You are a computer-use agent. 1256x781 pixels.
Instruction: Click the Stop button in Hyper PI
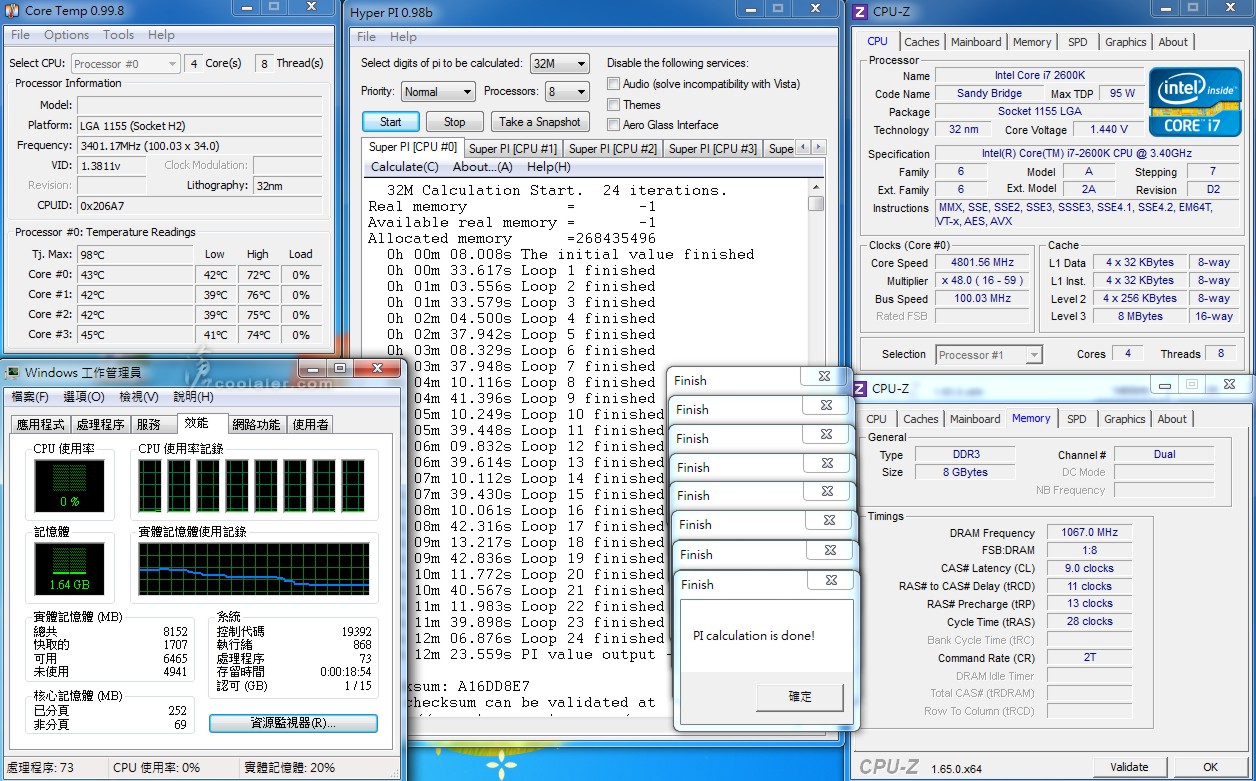coord(454,122)
